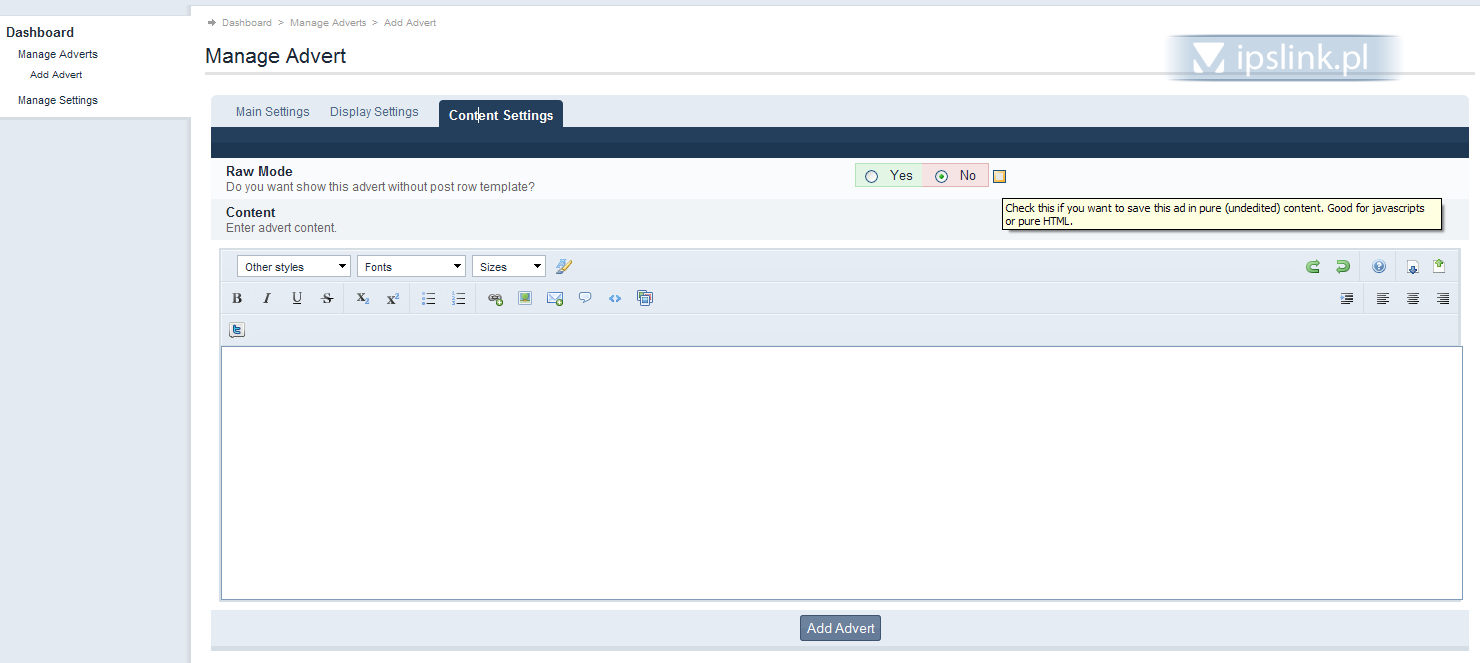Expand the Fonts dropdown
1480x663 pixels.
411,267
